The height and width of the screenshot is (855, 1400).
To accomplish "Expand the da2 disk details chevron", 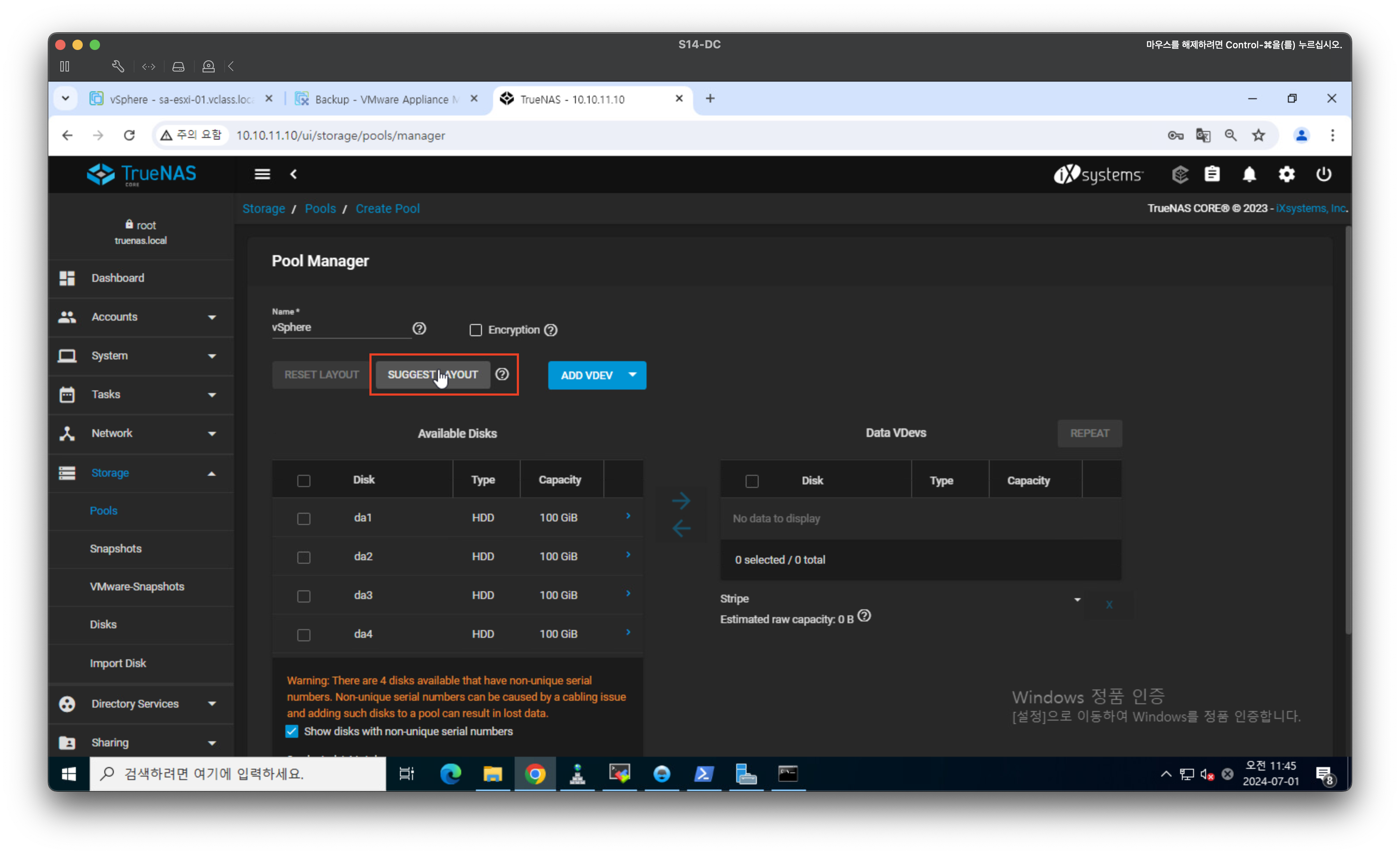I will pyautogui.click(x=628, y=555).
